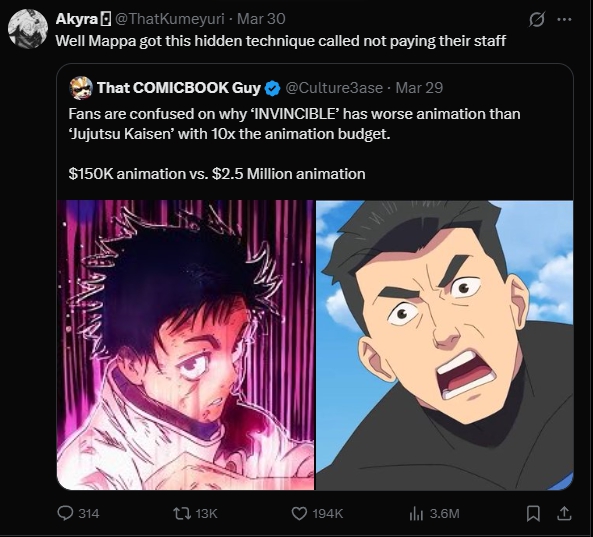593x537 pixels.
Task: Open the Jujutsu Kaisen image on left
Action: coord(185,345)
